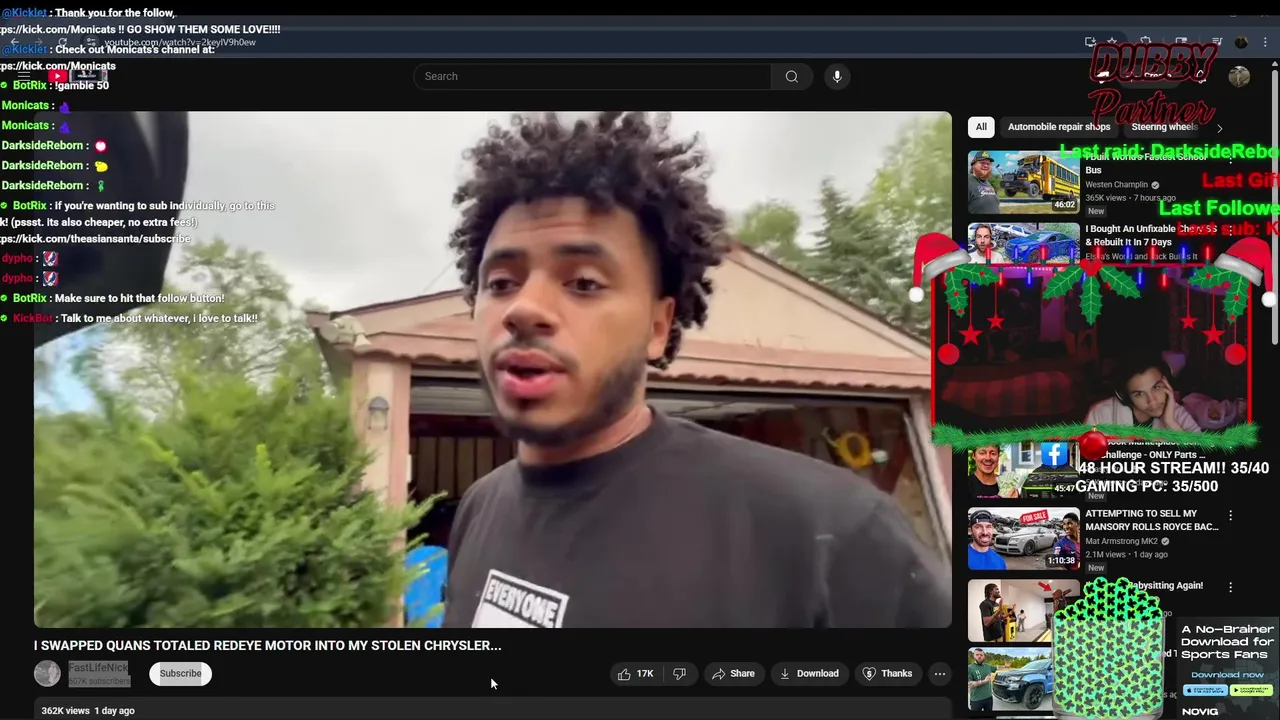Open the Facebook Marketplace challenge video thumbnail
This screenshot has width=1280, height=720.
tap(1023, 469)
